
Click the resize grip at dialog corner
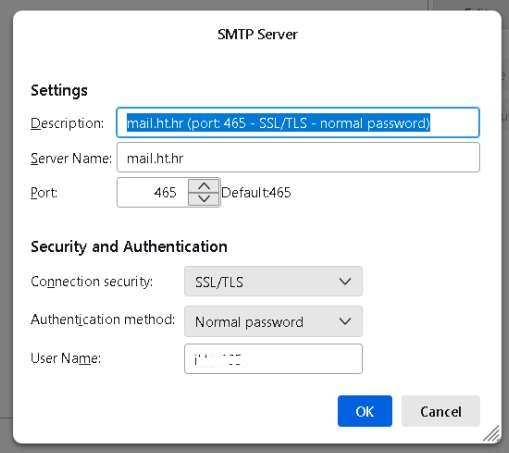pyautogui.click(x=492, y=434)
